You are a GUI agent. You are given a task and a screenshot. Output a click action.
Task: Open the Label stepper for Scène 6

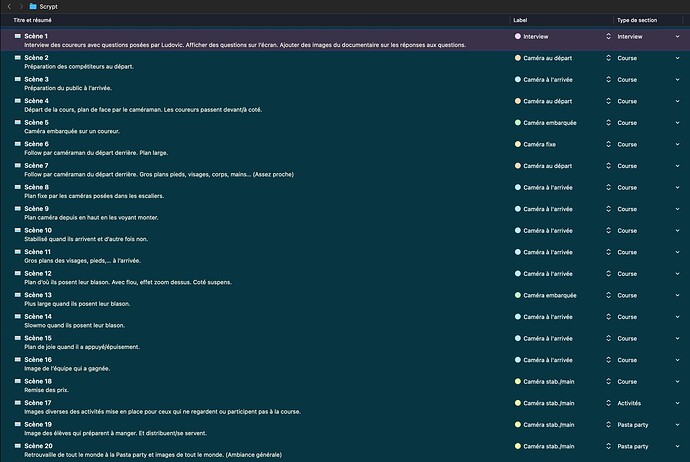608,144
